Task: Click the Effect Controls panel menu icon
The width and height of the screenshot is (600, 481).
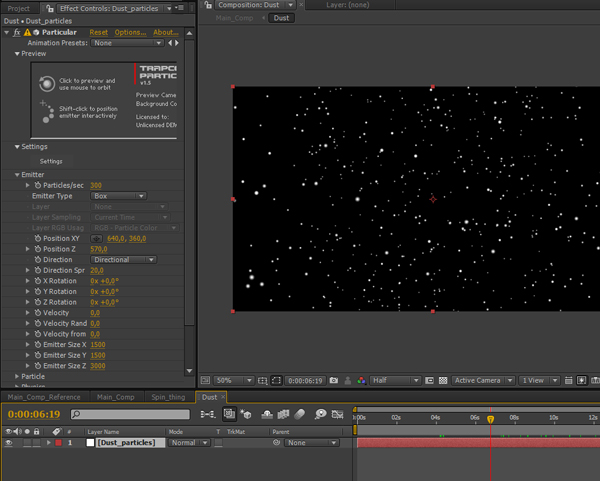Action: click(180, 8)
